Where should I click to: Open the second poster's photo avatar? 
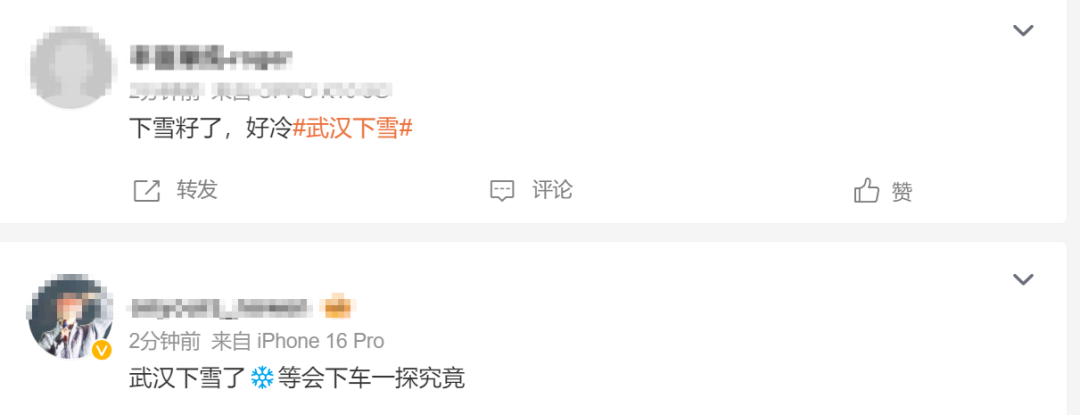(x=71, y=316)
